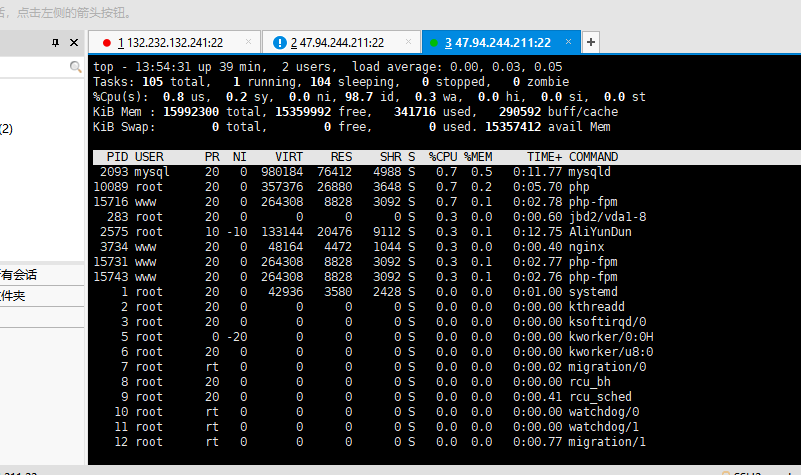Click the rcu_bh command text

click(590, 382)
